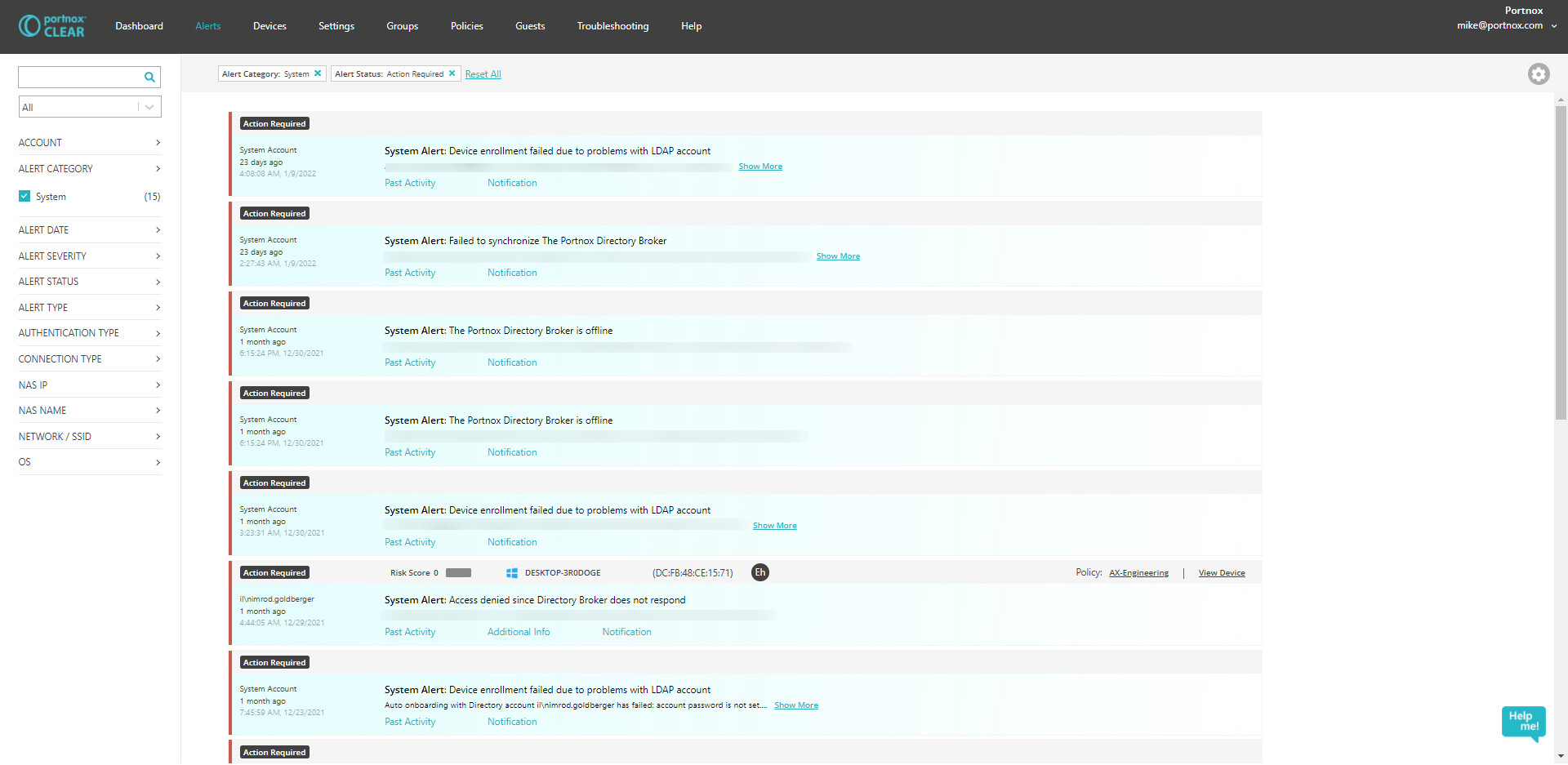Expand the OS filter section
This screenshot has height=765, width=1568.
(x=90, y=462)
